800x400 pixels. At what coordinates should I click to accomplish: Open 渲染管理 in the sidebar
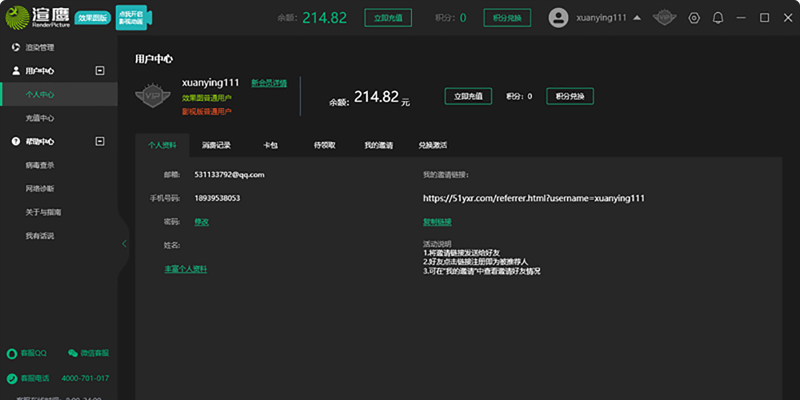(x=39, y=47)
